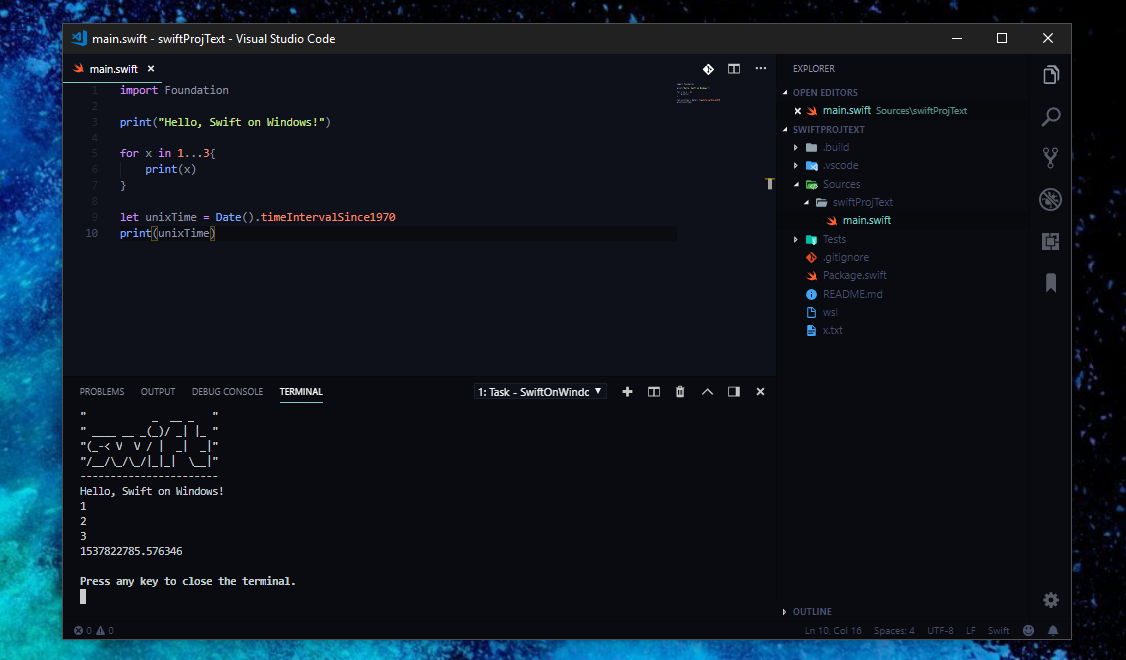Click the 'timeIntervalSince1970' text in editor
This screenshot has height=660, width=1126.
tap(327, 217)
